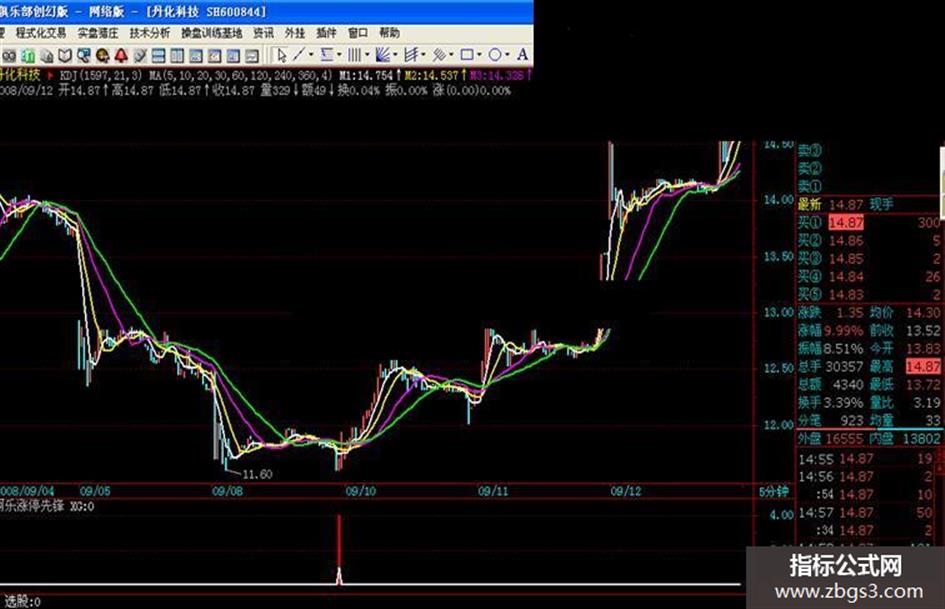Open the 程式化交易 menu
The image size is (945, 609).
point(41,33)
